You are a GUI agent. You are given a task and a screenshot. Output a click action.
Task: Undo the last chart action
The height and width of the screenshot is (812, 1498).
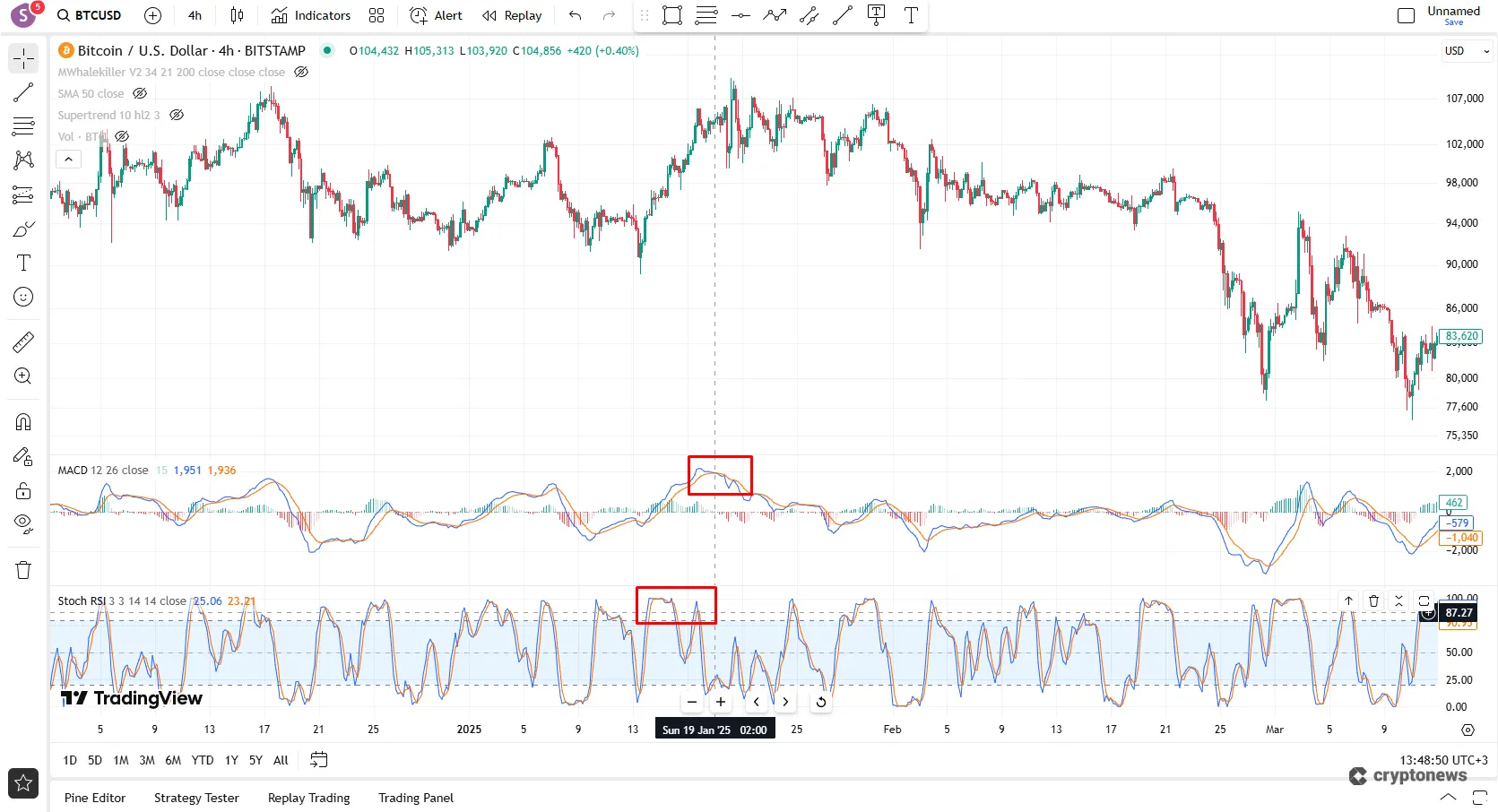coord(574,15)
